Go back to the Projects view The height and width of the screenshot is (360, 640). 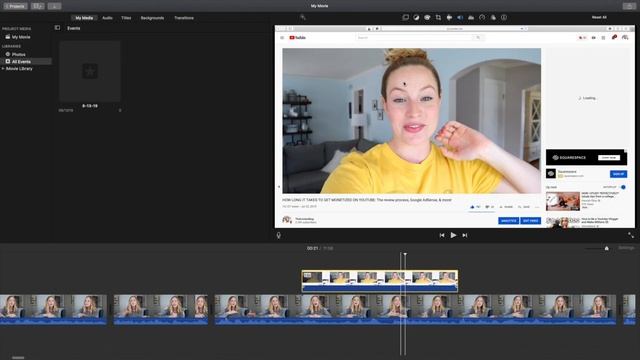pos(15,6)
